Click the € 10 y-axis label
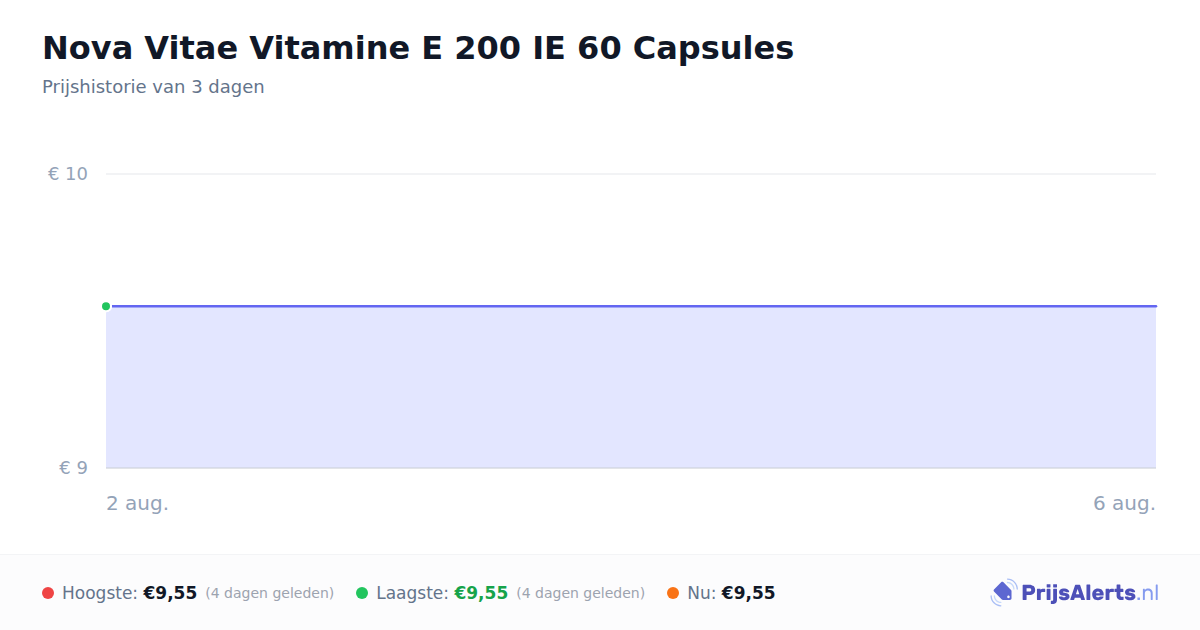This screenshot has width=1200, height=630. point(68,174)
